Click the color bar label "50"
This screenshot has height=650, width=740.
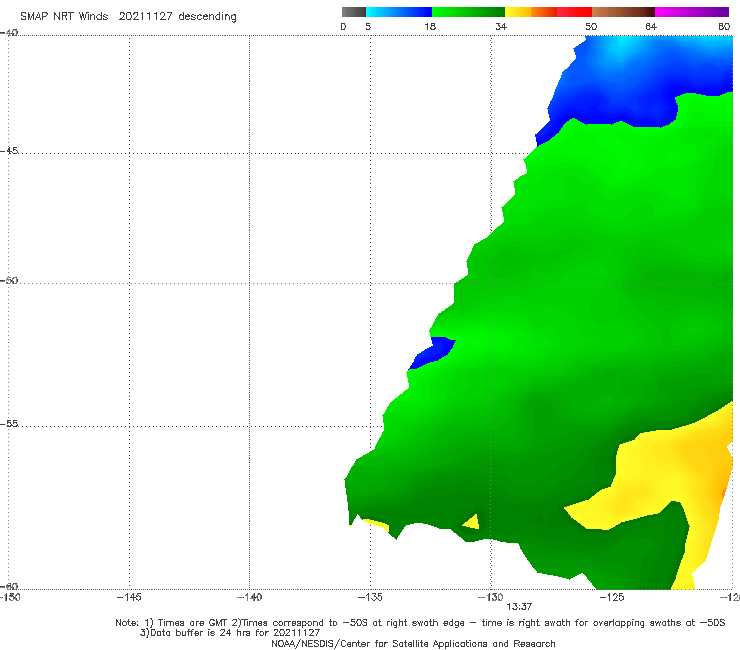click(x=591, y=27)
